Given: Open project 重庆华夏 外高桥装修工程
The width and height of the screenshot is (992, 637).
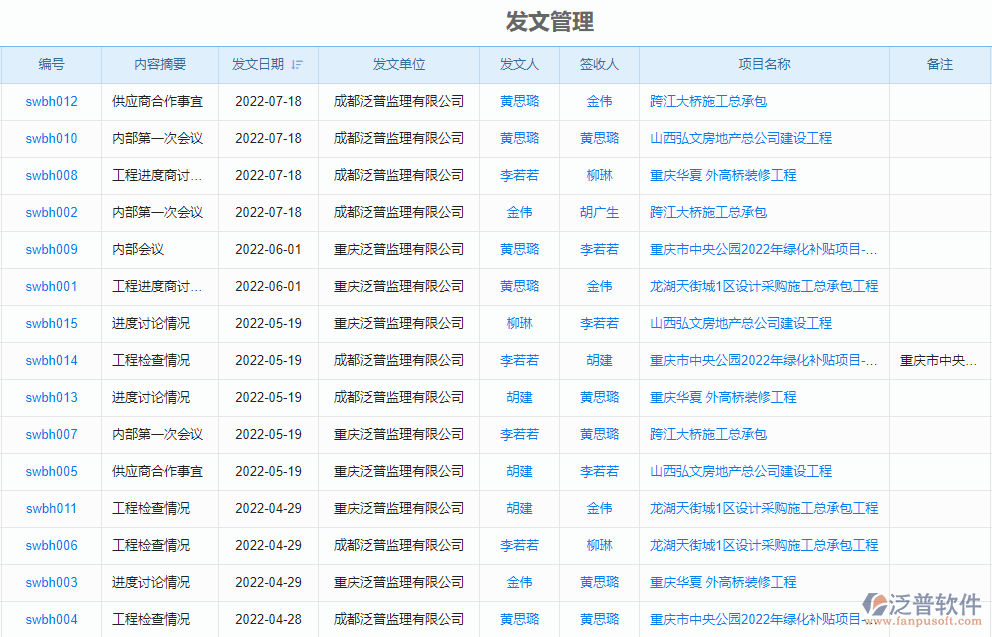Looking at the screenshot, I should point(722,397).
